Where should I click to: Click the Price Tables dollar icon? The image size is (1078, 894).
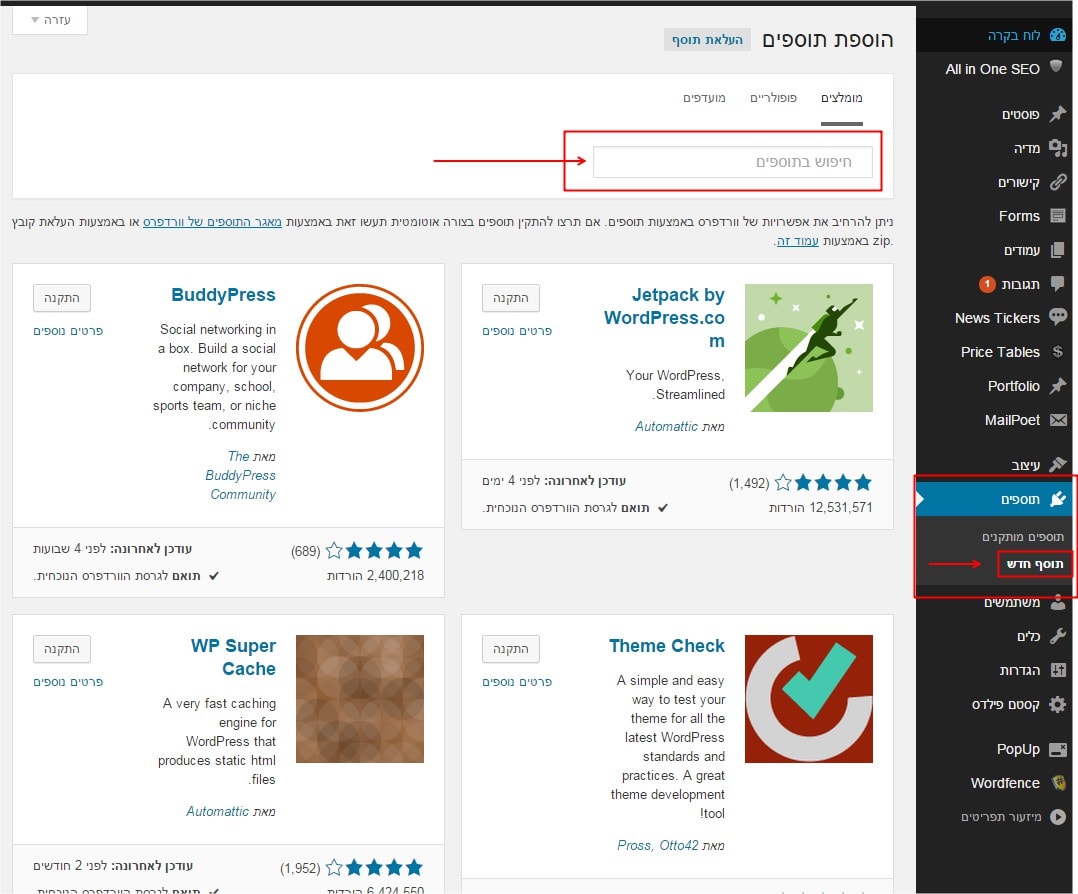tap(1058, 352)
